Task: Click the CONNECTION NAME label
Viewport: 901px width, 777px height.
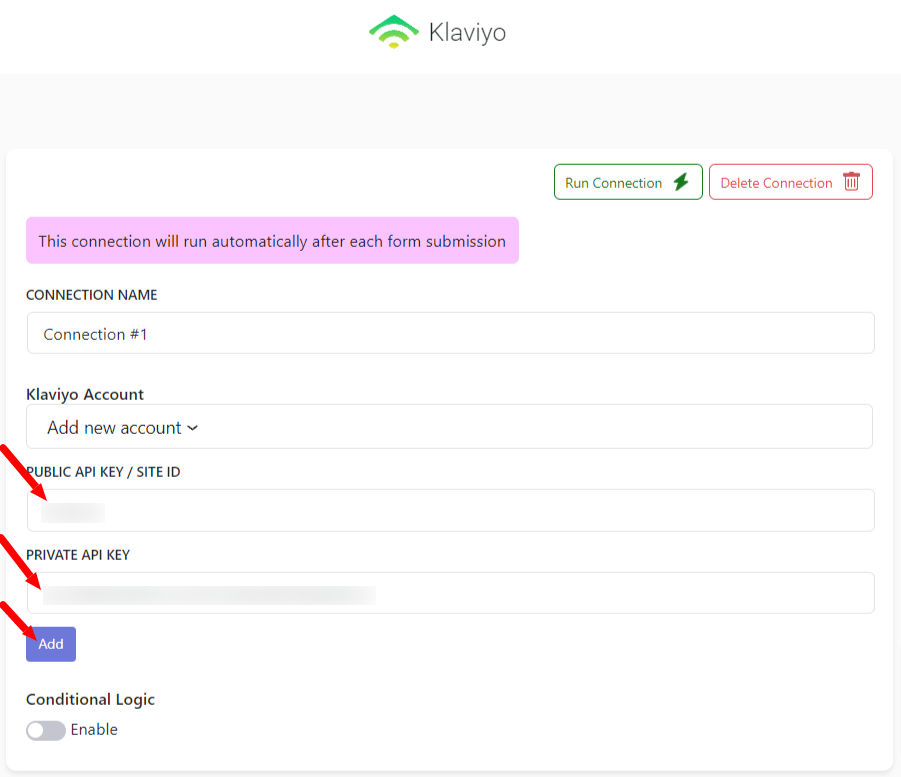Action: point(91,295)
